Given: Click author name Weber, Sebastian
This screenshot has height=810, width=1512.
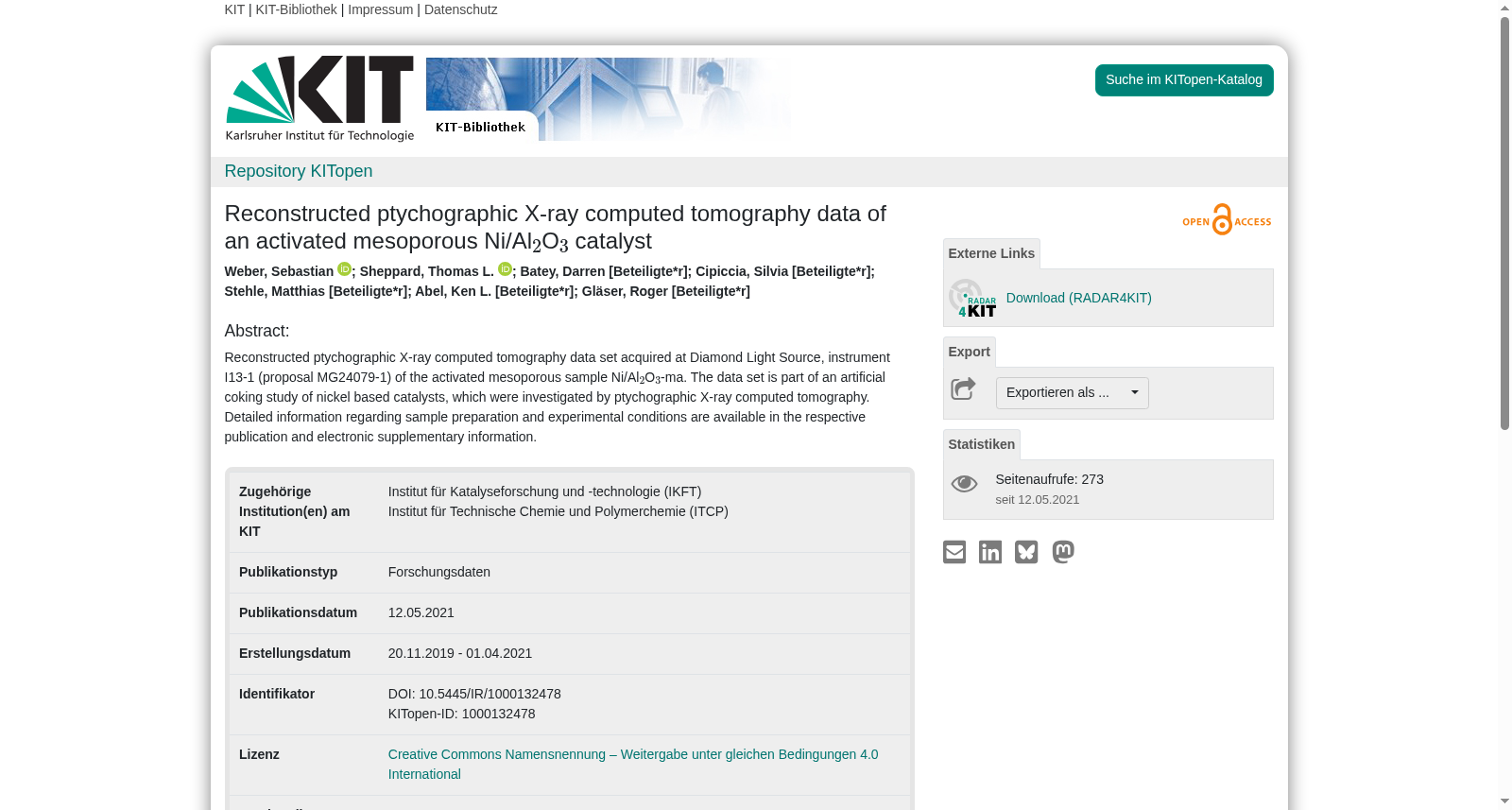Looking at the screenshot, I should click(x=279, y=271).
